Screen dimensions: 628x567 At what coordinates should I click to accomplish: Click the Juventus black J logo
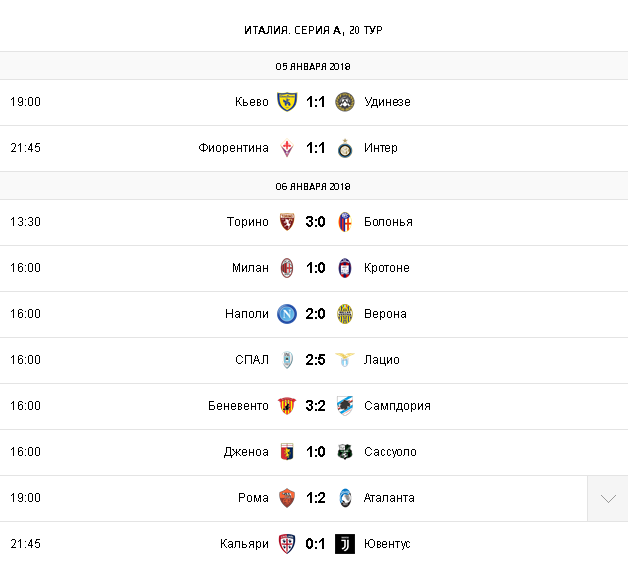coord(344,544)
